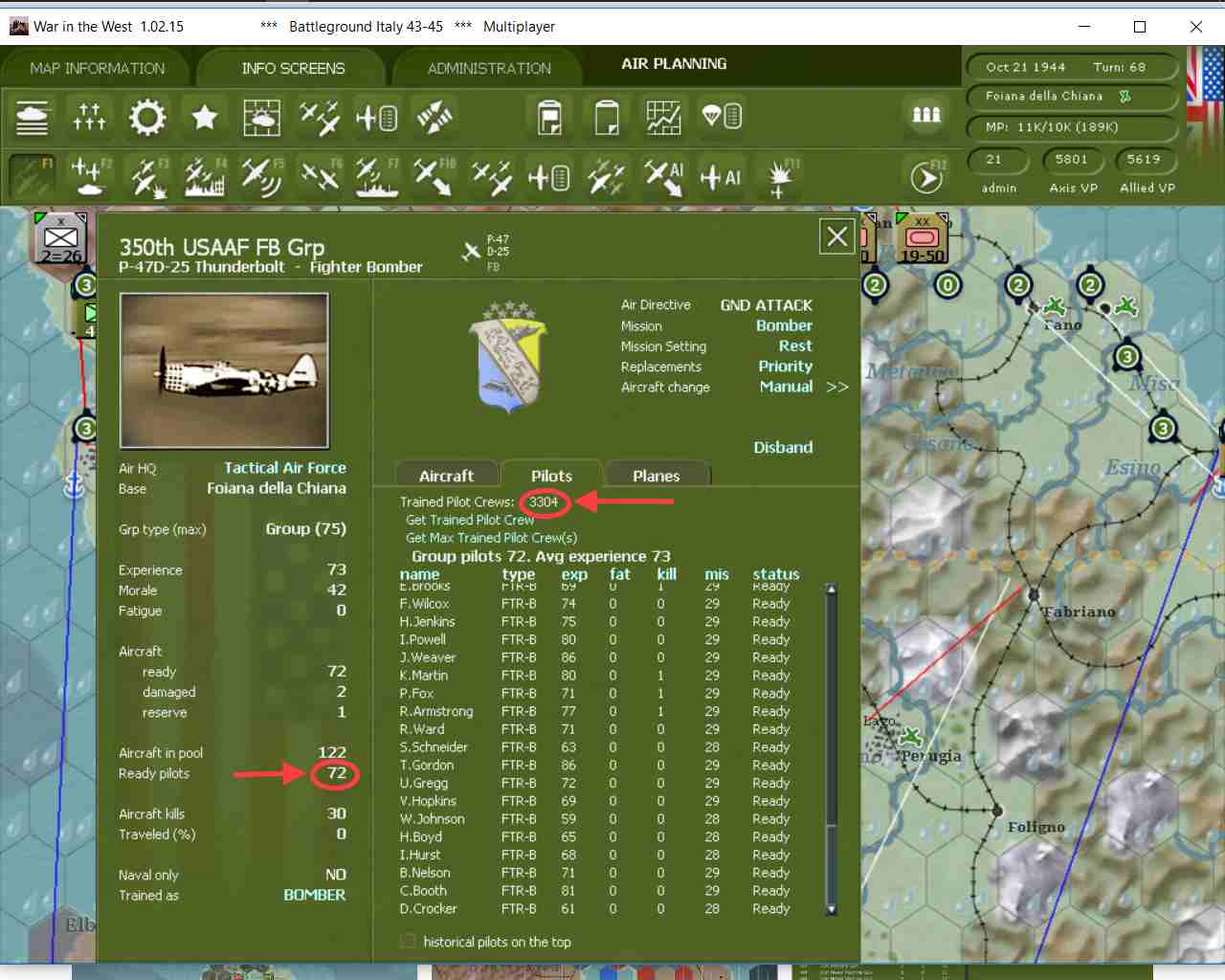Toggle Aircraft change value Manual
This screenshot has height=980, width=1225.
(x=786, y=386)
